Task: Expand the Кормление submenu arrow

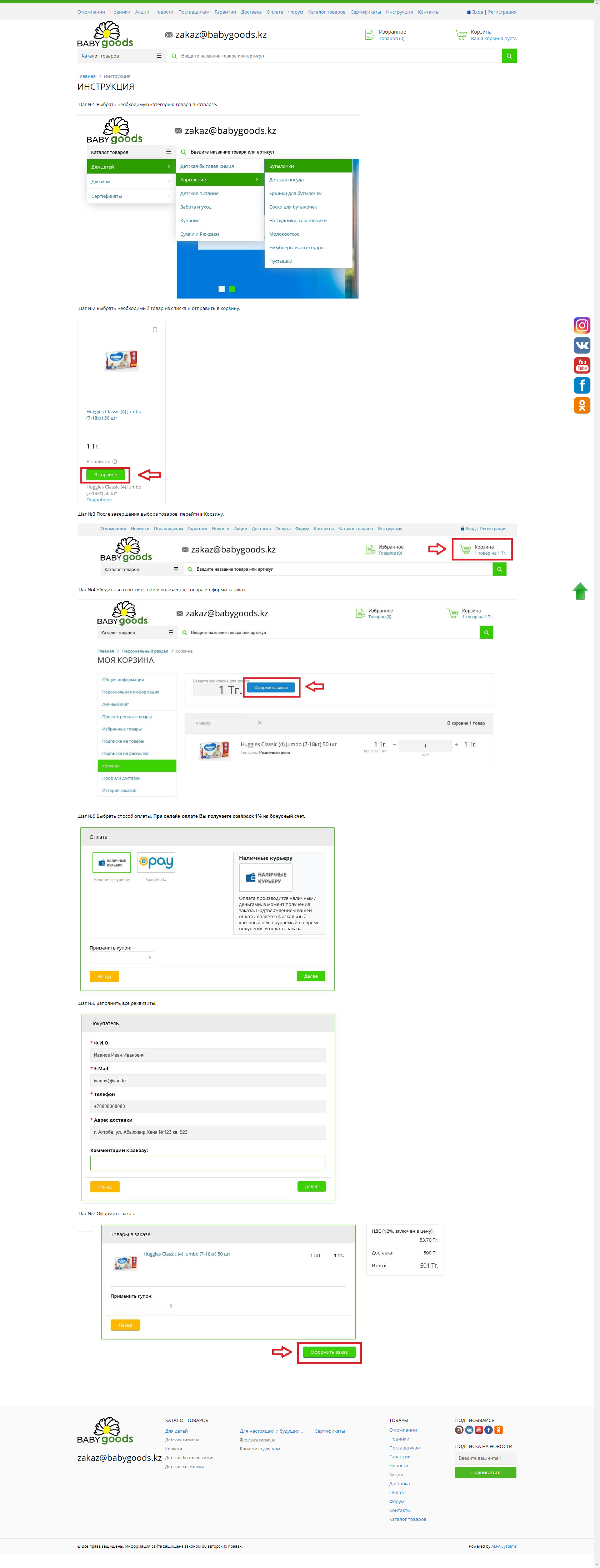Action: tap(257, 180)
